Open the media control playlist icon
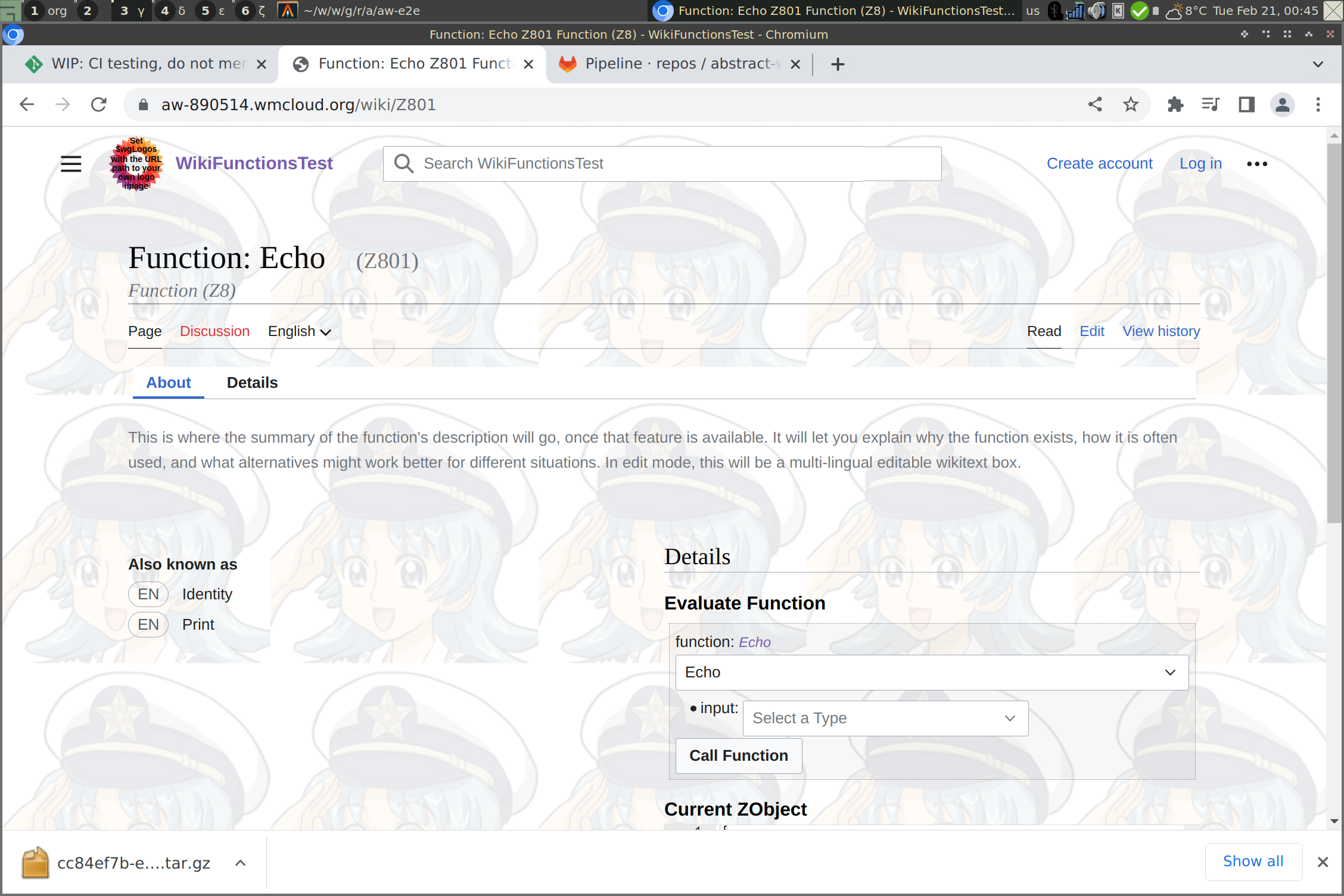The width and height of the screenshot is (1344, 896). coord(1211,105)
